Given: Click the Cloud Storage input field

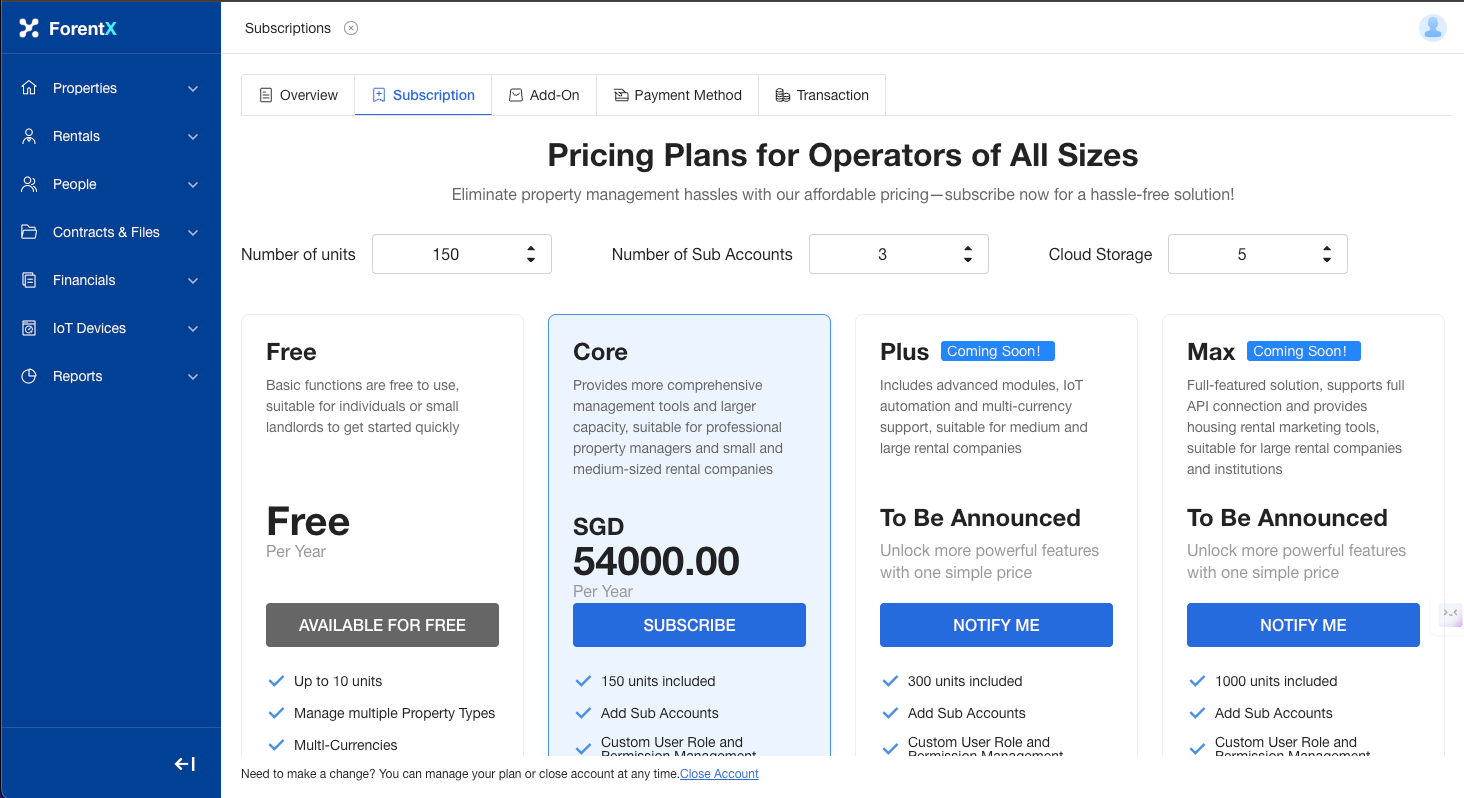Looking at the screenshot, I should pos(1241,254).
